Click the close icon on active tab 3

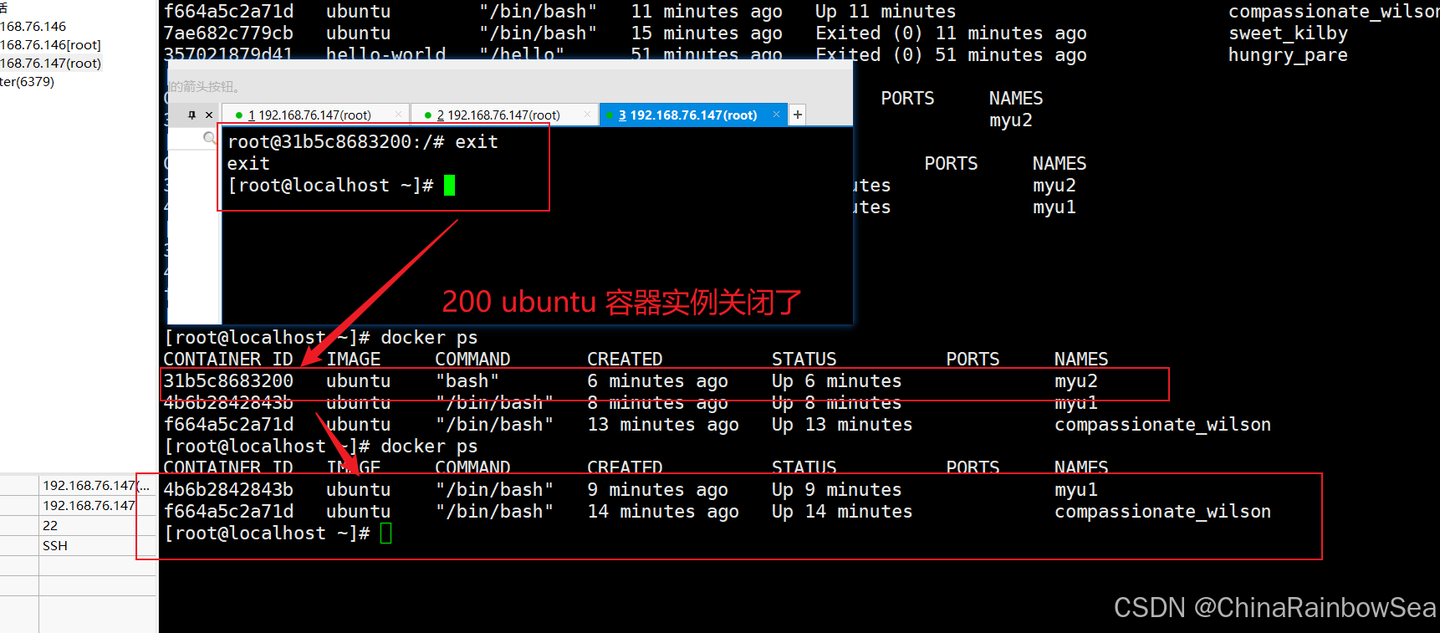[776, 114]
